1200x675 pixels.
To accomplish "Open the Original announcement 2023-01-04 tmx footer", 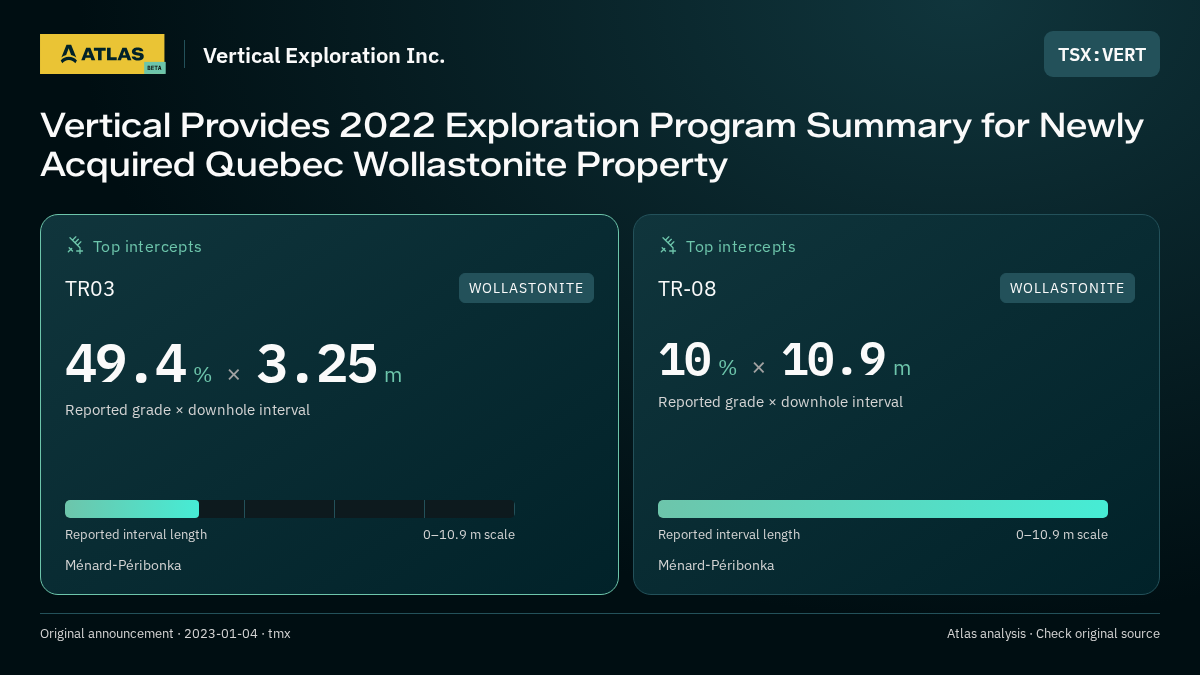I will pyautogui.click(x=165, y=634).
